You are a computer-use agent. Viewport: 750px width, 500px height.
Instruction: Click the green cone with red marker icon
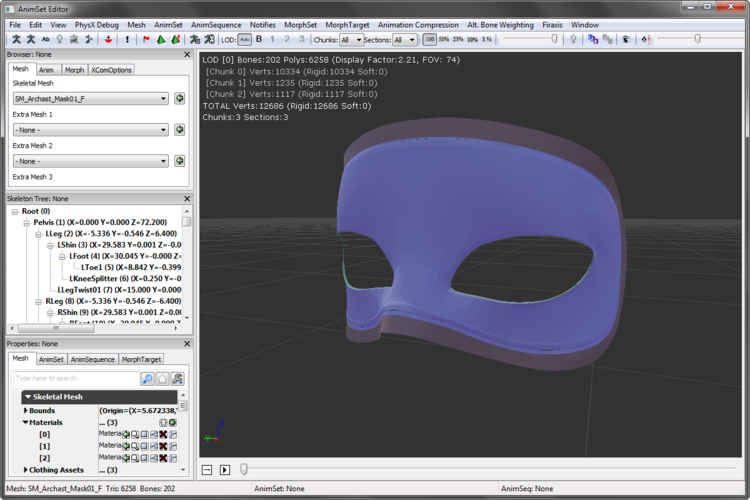point(176,39)
